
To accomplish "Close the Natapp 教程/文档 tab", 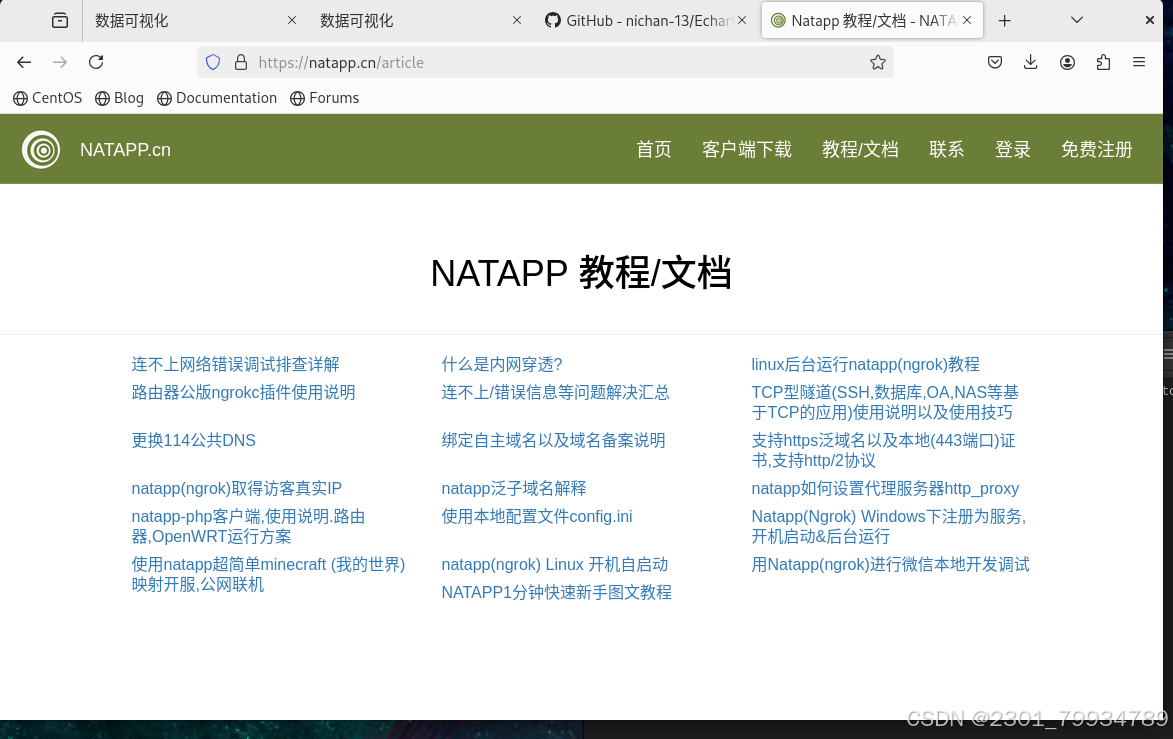I will pyautogui.click(x=967, y=20).
